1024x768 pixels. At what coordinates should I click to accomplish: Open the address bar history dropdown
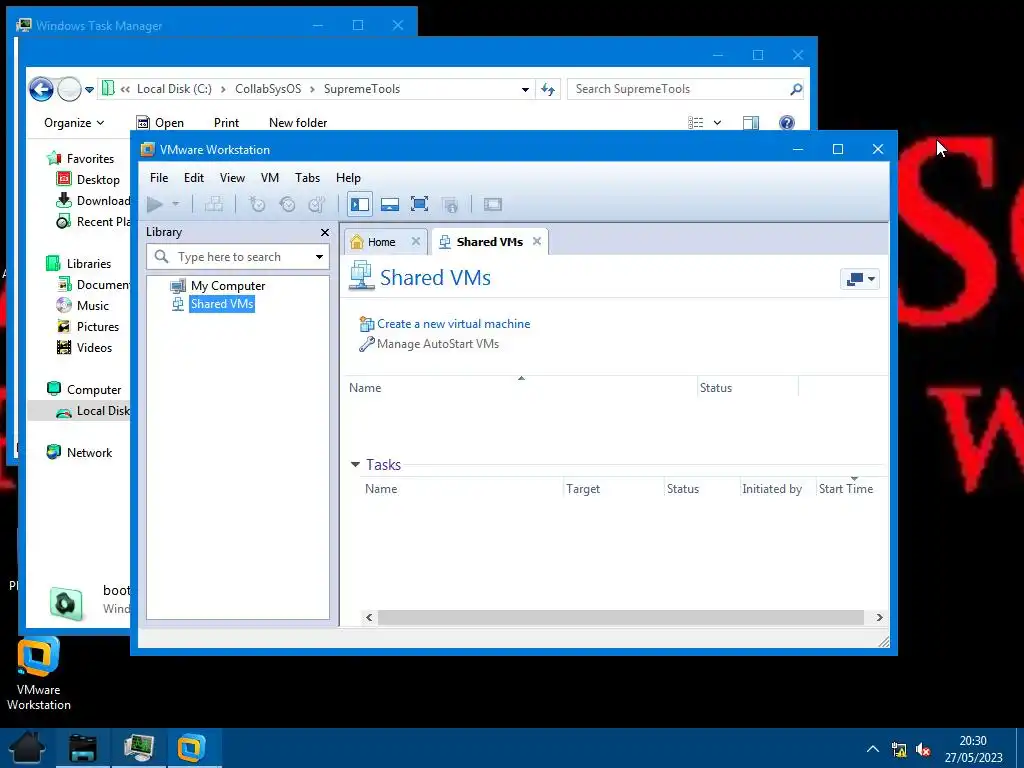pyautogui.click(x=525, y=89)
